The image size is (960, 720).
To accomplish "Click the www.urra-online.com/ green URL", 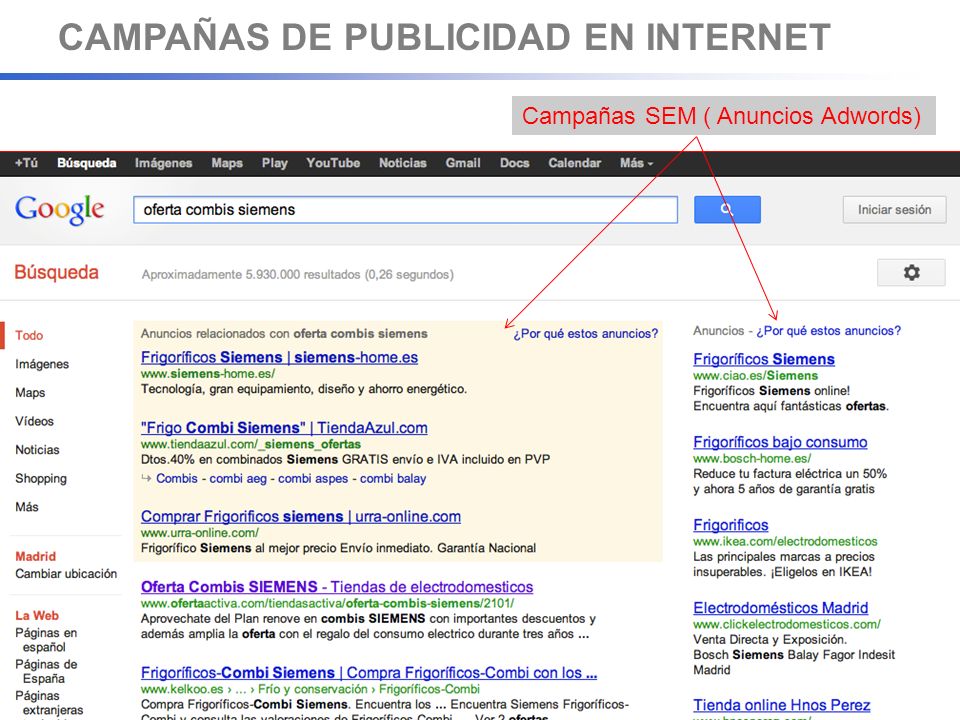I will tap(200, 533).
